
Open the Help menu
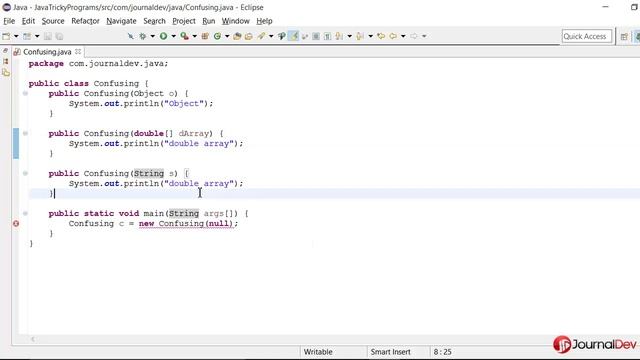(264, 21)
